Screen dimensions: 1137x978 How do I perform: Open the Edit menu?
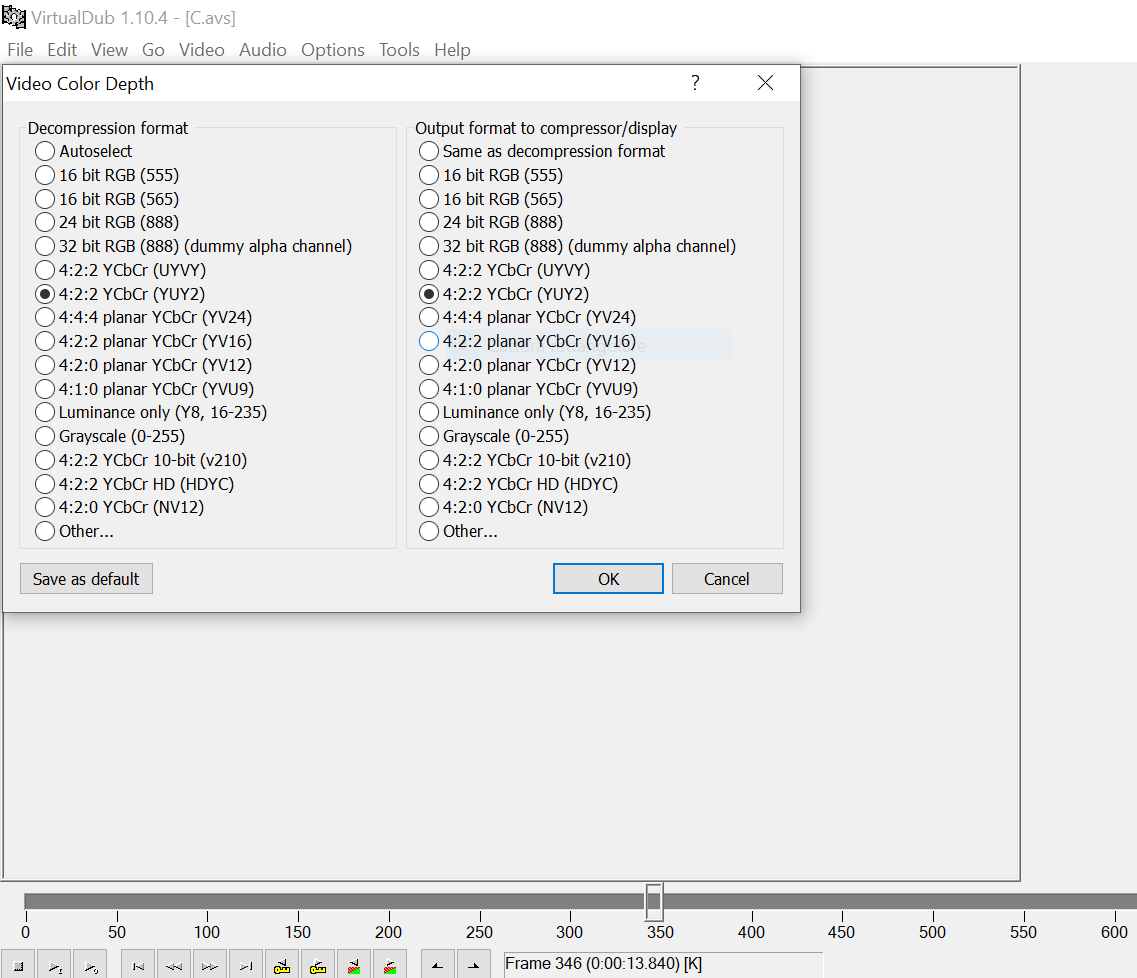pyautogui.click(x=62, y=49)
